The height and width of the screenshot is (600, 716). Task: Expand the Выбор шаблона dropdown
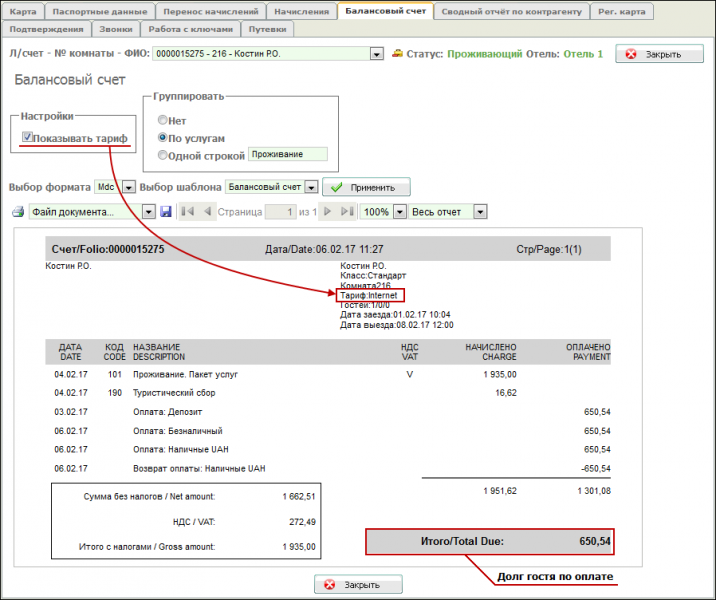coord(311,187)
